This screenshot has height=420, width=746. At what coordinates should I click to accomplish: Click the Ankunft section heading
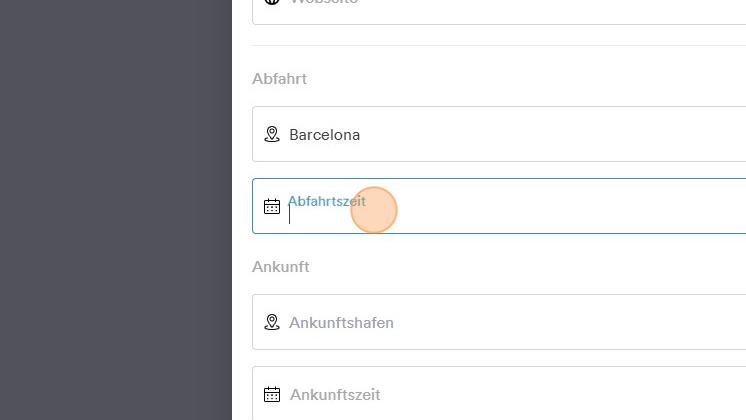(281, 267)
